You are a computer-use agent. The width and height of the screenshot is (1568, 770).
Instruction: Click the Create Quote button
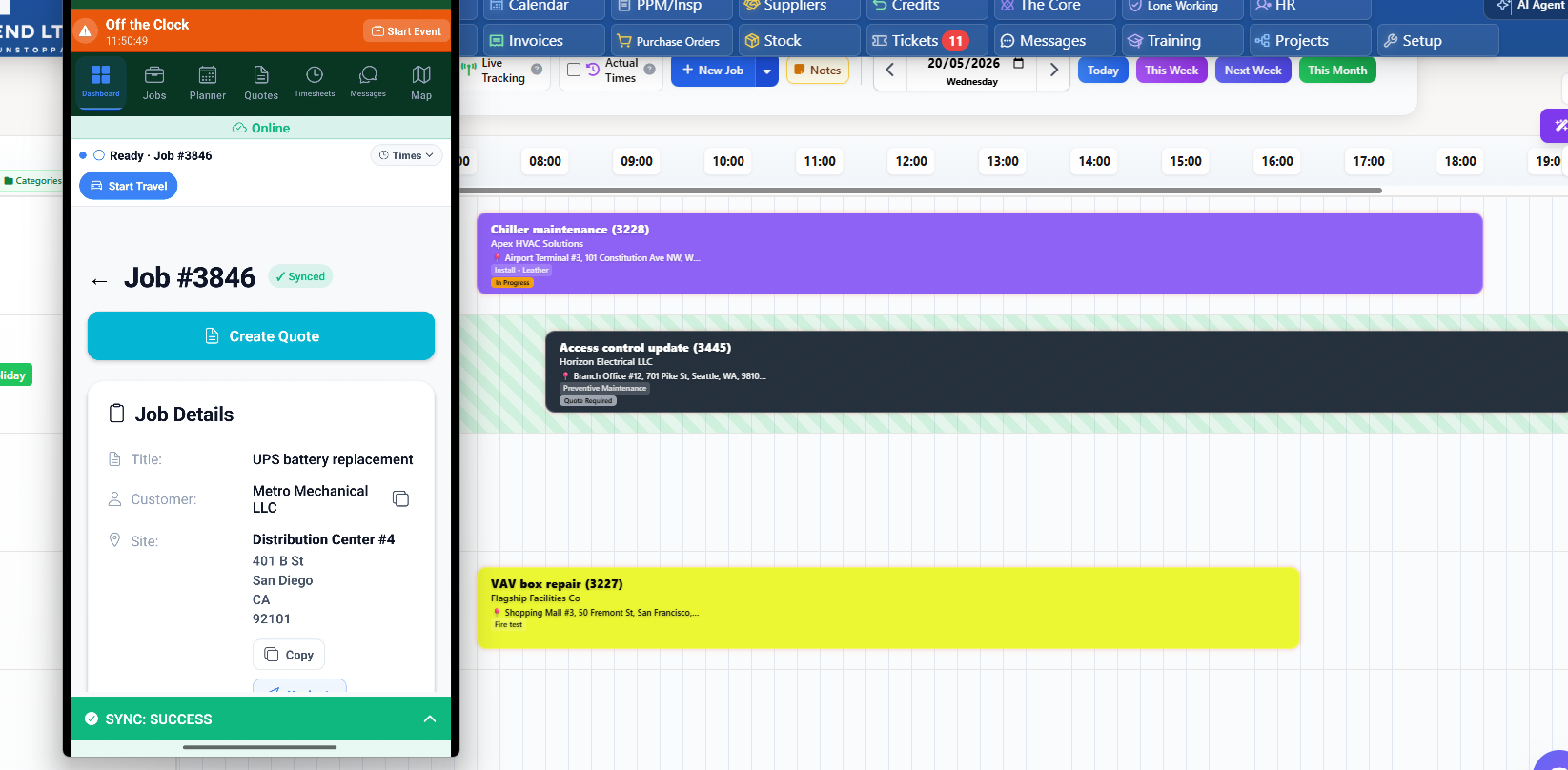261,335
